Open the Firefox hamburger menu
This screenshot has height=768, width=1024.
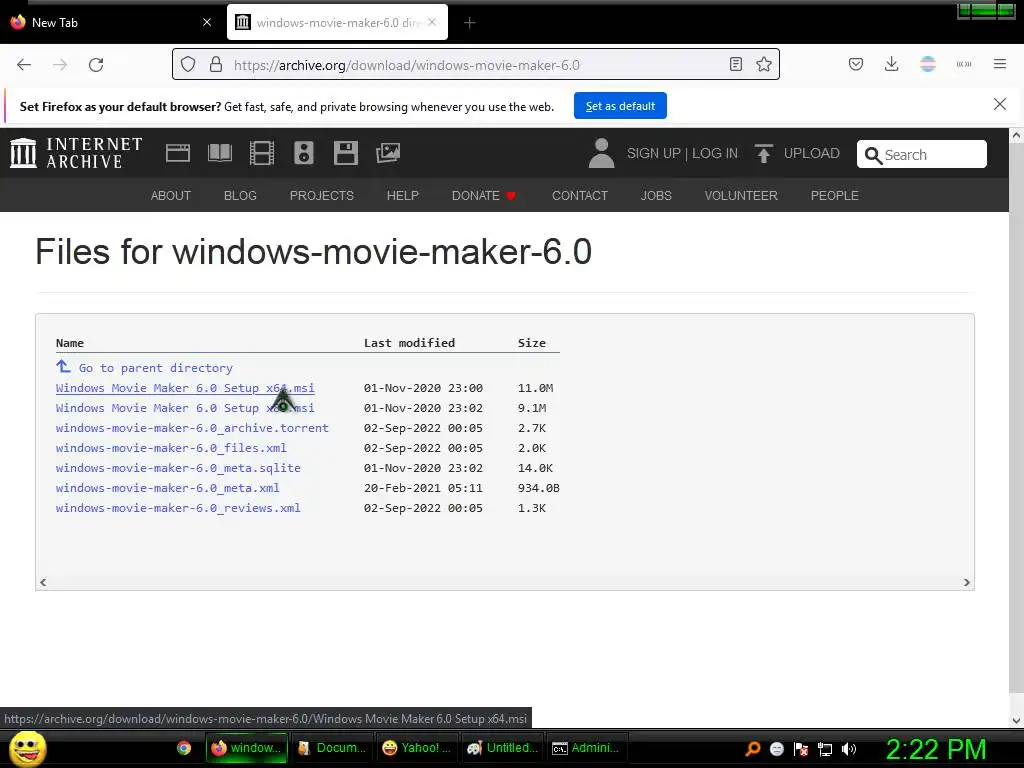pyautogui.click(x=1000, y=64)
